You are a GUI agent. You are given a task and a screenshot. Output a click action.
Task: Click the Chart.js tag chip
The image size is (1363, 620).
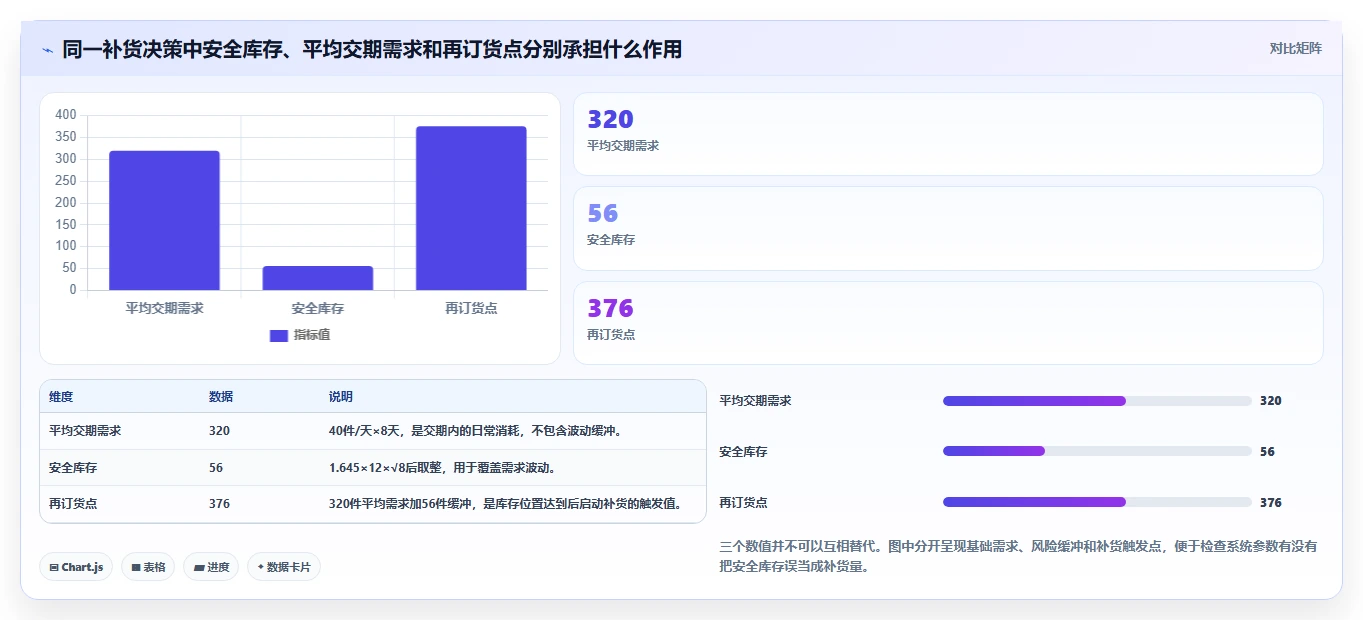pyautogui.click(x=76, y=567)
